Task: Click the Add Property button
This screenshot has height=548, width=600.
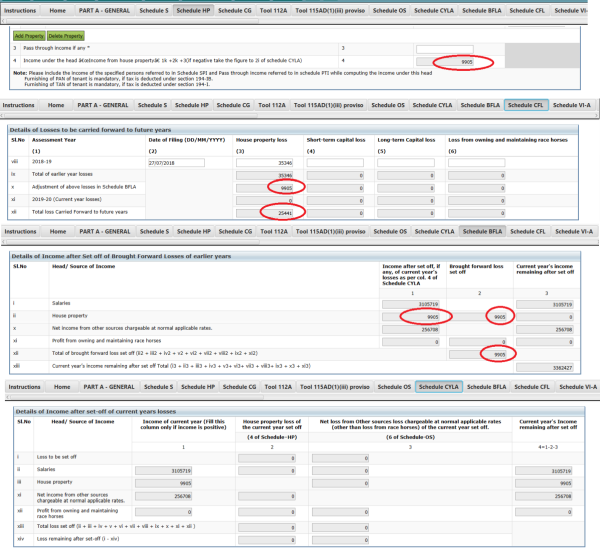Action: [x=29, y=36]
